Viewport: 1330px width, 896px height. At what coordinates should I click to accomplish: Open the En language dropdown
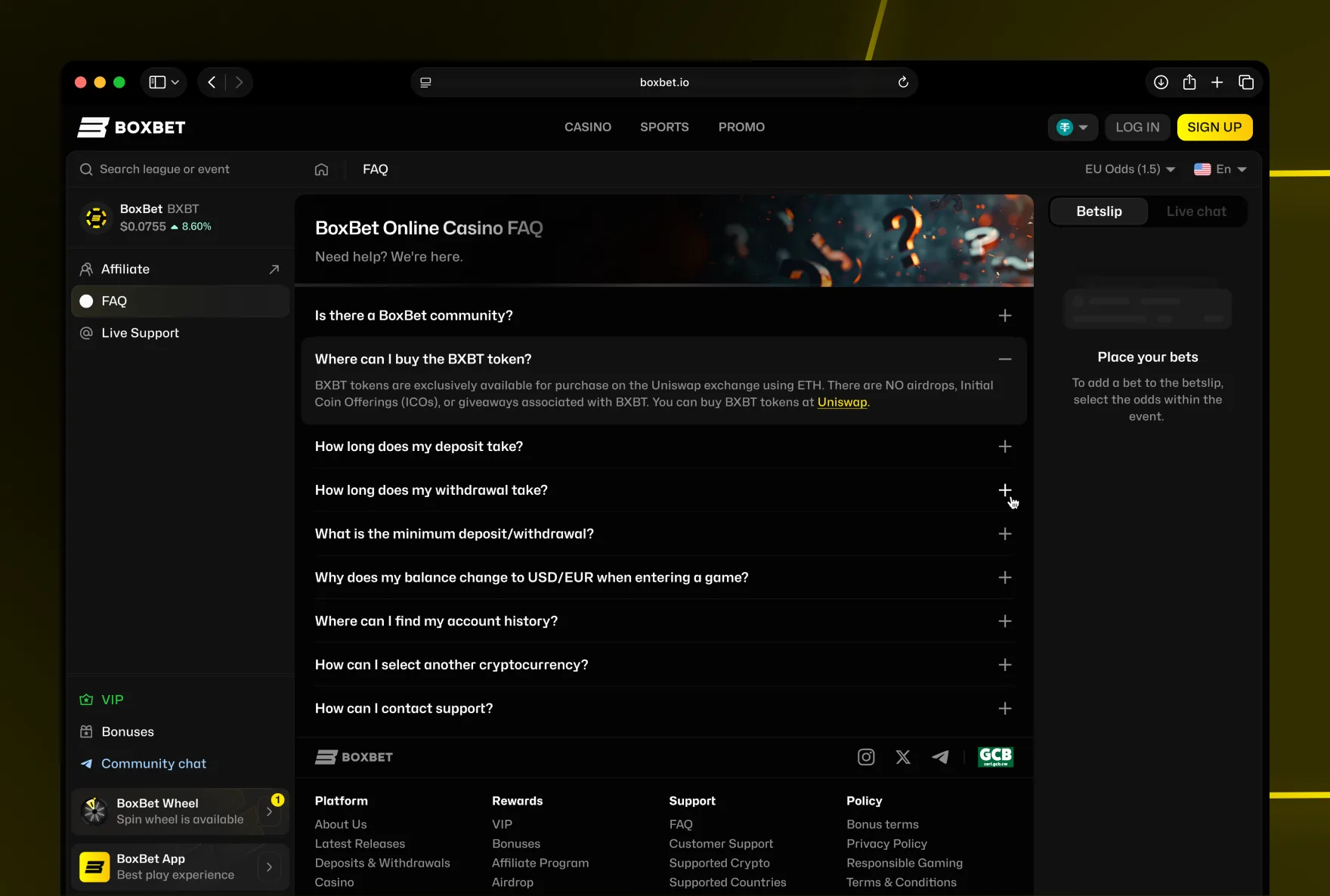pyautogui.click(x=1220, y=169)
